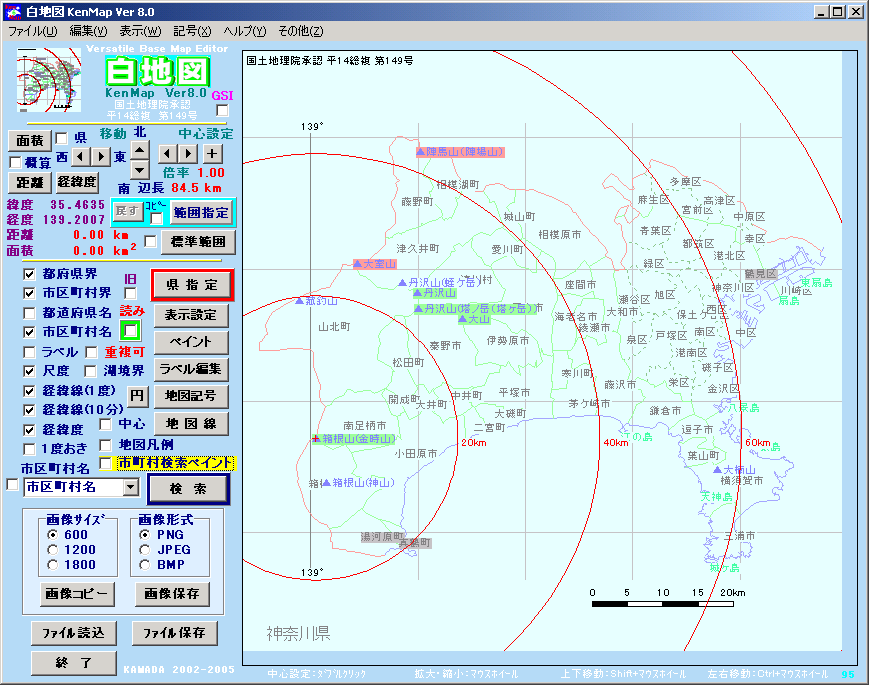Image resolution: width=869 pixels, height=685 pixels.
Task: Click the left arrow under 中心設定
Action: pyautogui.click(x=167, y=153)
